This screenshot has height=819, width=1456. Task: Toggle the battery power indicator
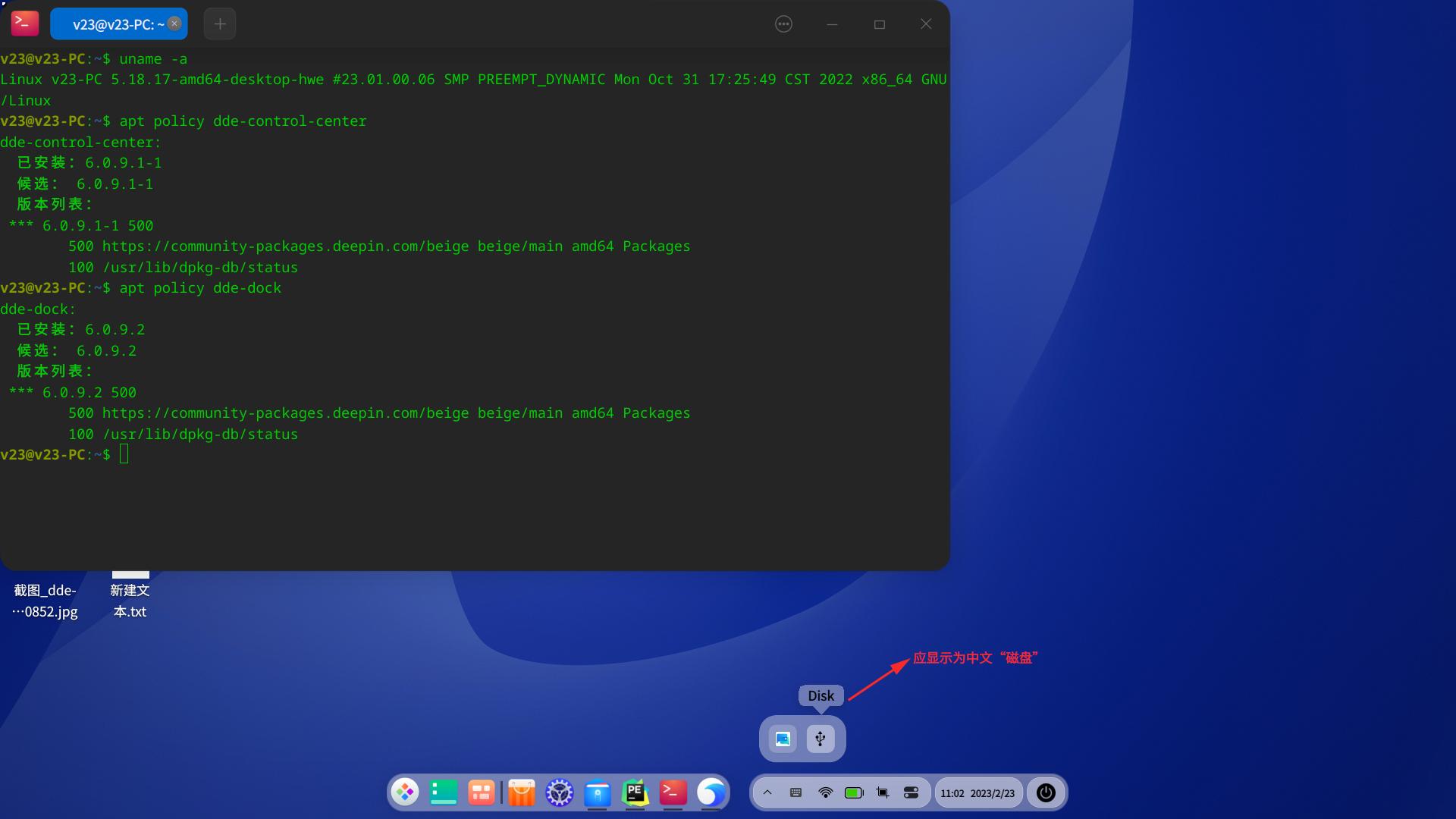point(854,792)
